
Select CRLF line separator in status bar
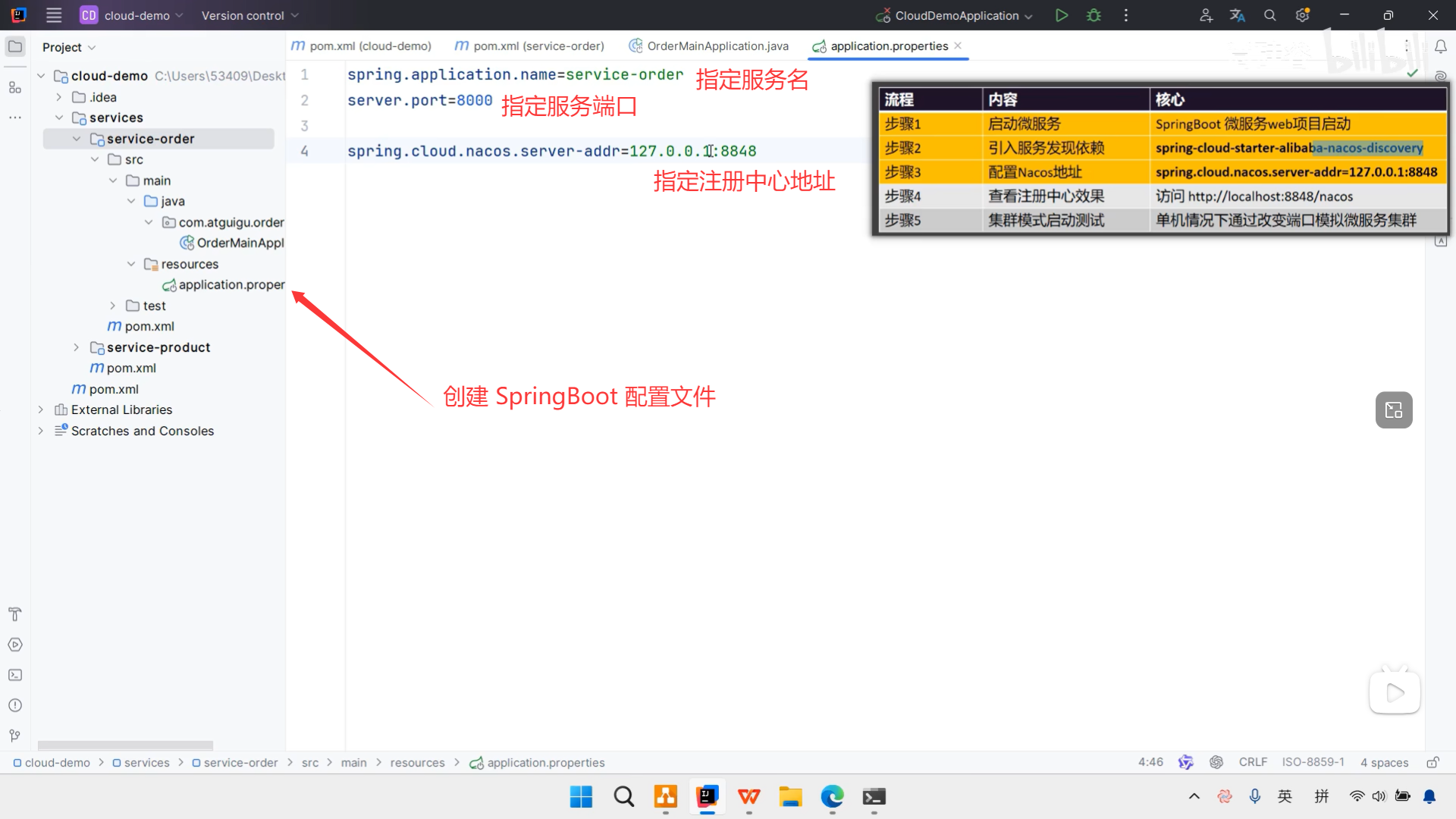click(x=1253, y=762)
